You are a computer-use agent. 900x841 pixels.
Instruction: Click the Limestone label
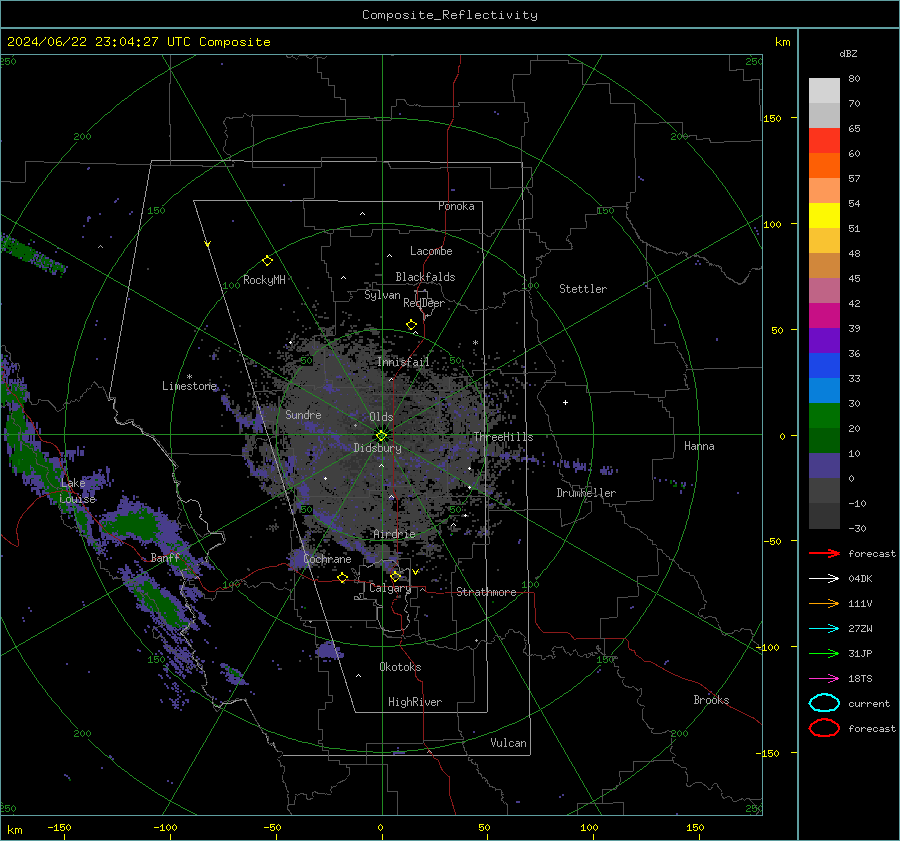189,386
